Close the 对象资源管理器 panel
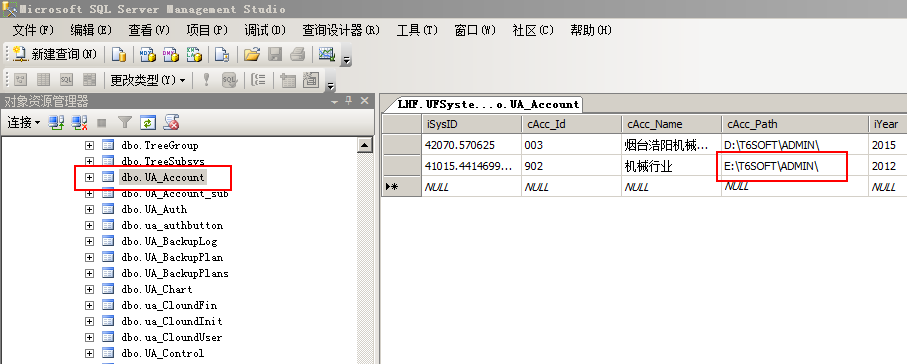This screenshot has height=364, width=907. click(x=364, y=101)
